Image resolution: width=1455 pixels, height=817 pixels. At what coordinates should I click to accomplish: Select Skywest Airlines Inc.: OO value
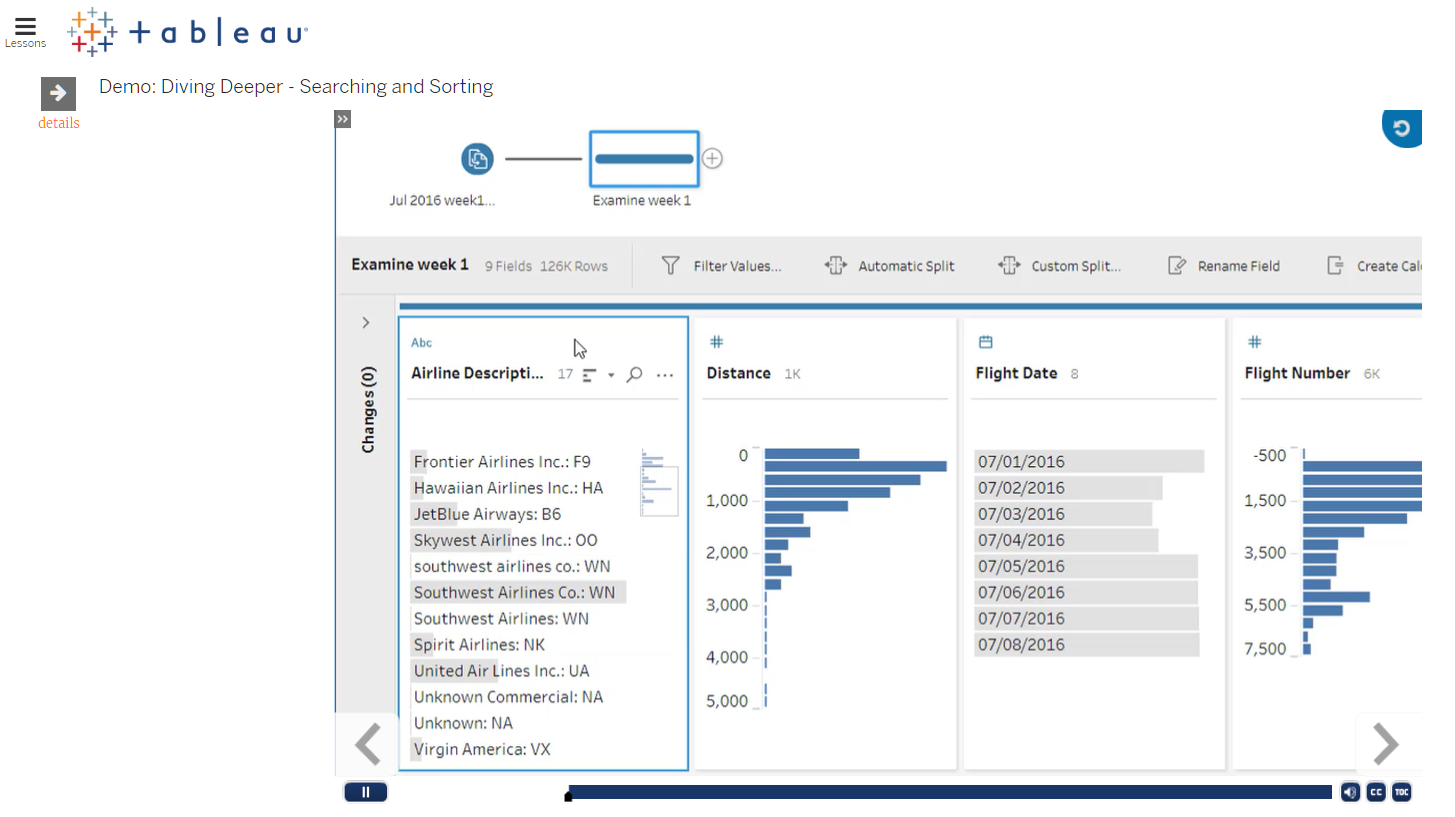pos(505,540)
